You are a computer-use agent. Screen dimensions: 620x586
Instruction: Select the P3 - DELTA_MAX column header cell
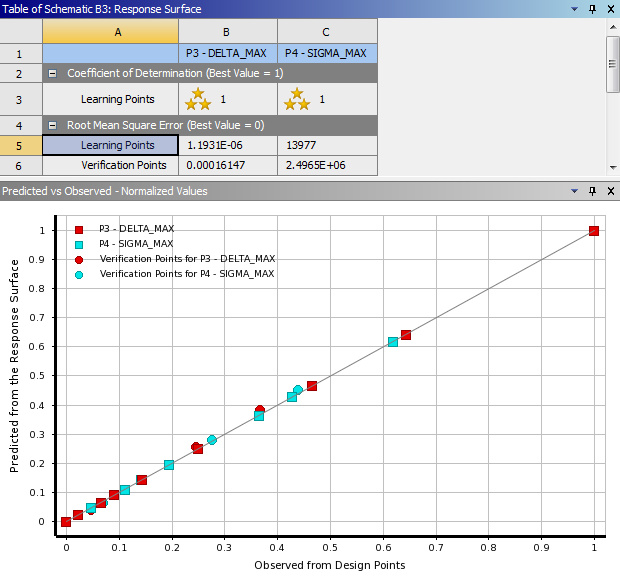(x=227, y=53)
